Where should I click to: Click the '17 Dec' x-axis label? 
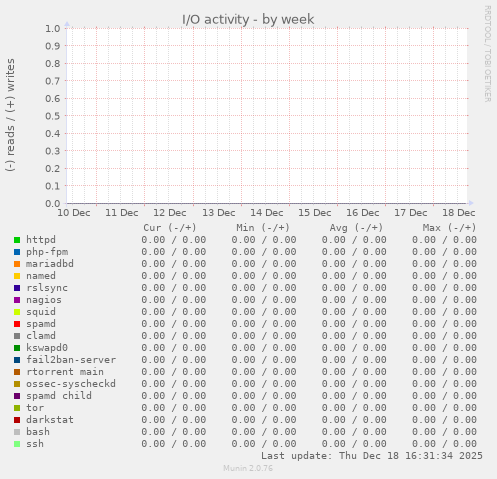411,213
